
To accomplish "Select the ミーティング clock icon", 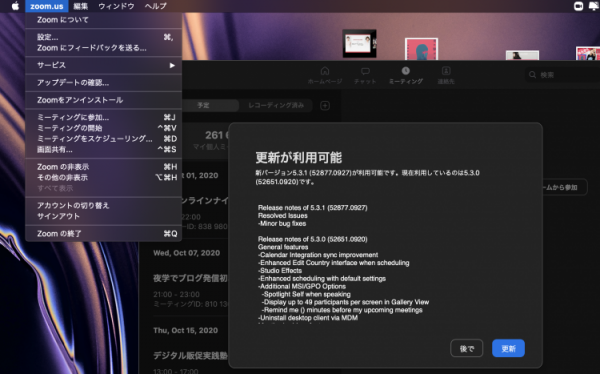I will coord(406,75).
